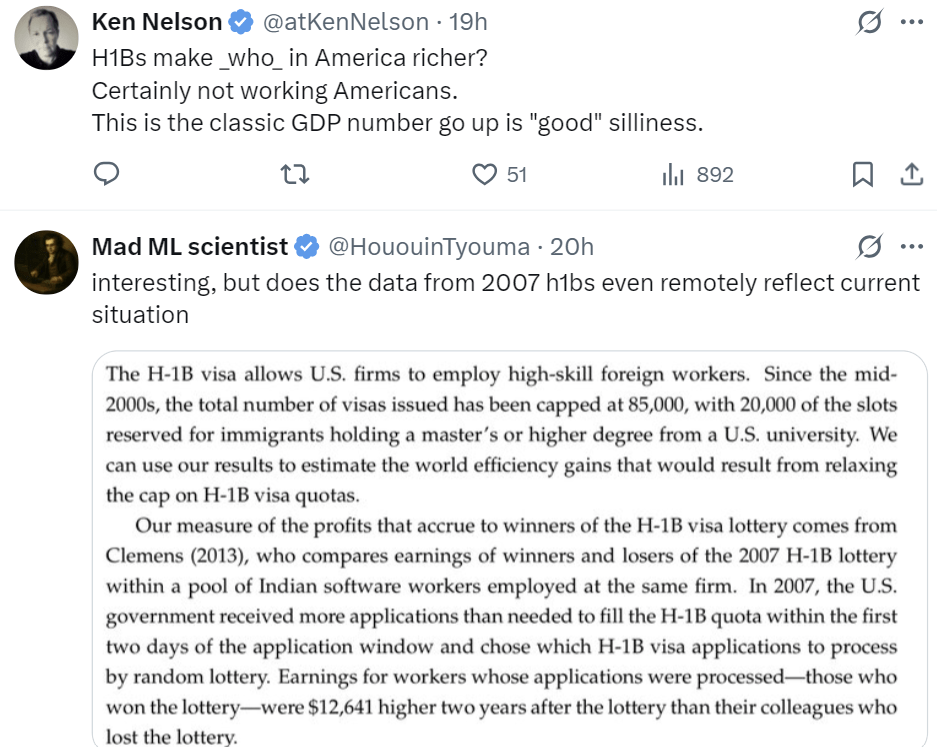This screenshot has width=937, height=747.
Task: Bookmark Ken Nelson's tweet
Action: coord(862,175)
